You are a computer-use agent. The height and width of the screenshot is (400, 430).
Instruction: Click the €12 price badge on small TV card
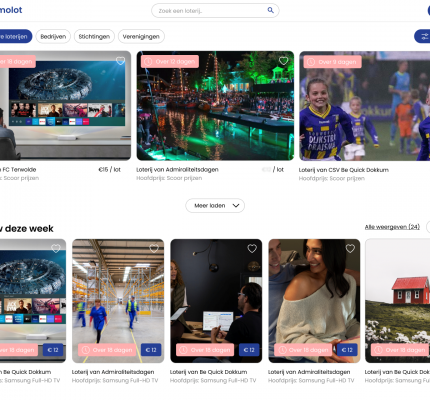click(53, 350)
